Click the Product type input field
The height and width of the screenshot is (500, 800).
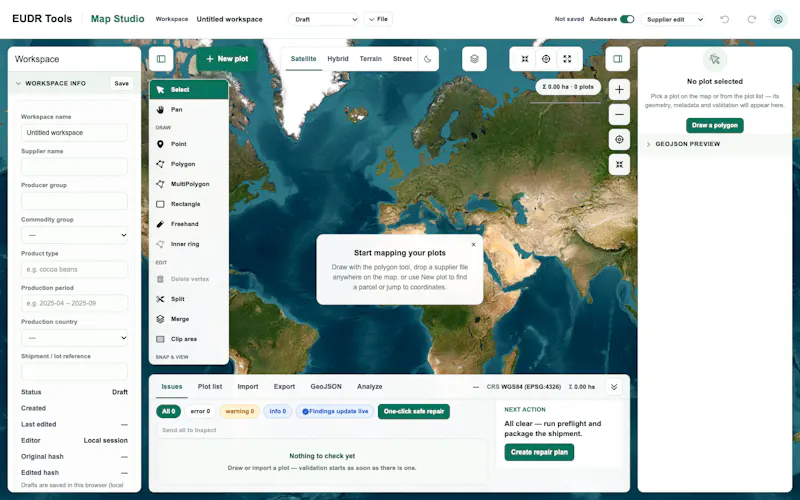[x=74, y=269]
